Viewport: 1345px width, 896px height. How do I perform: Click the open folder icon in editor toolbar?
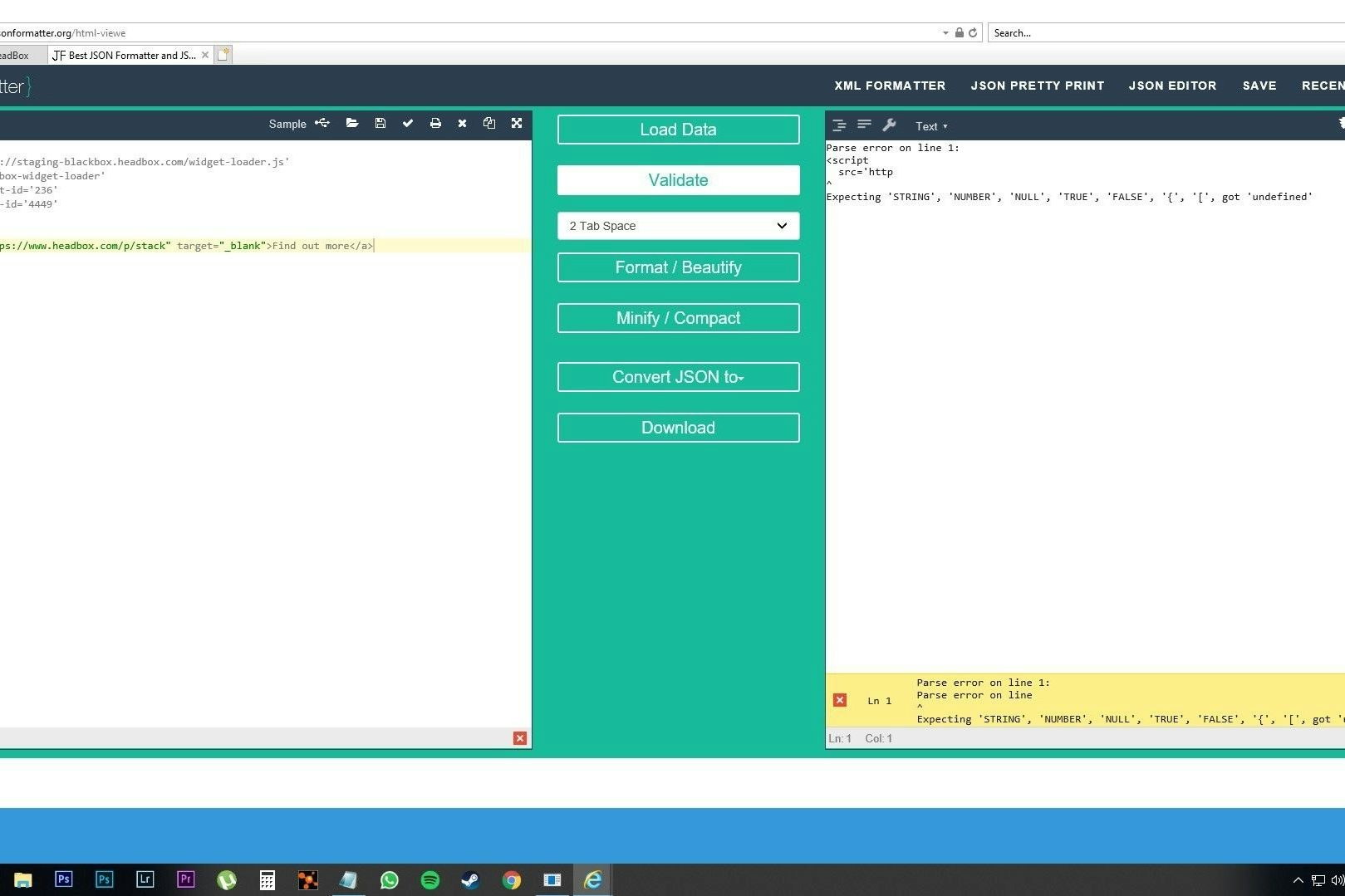[352, 124]
